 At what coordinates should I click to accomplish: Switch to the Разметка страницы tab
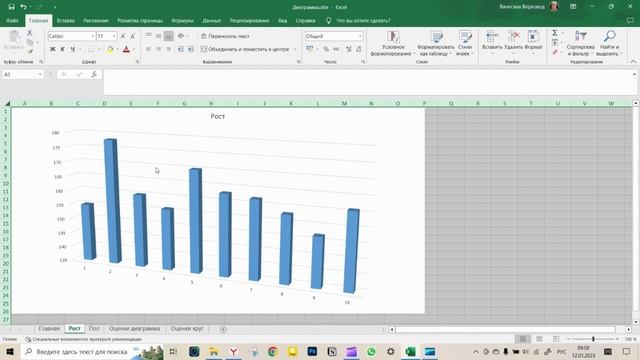(140, 20)
